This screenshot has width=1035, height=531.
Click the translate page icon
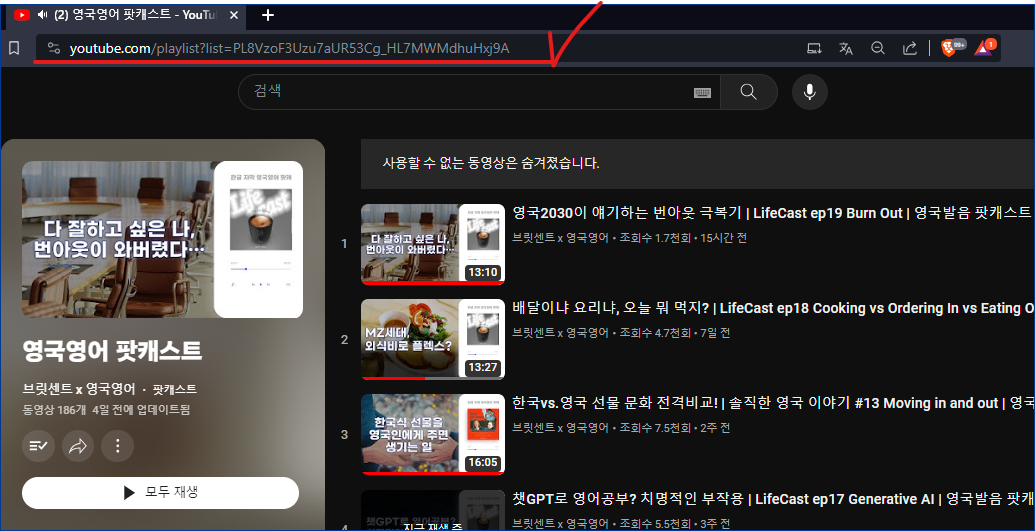(846, 48)
